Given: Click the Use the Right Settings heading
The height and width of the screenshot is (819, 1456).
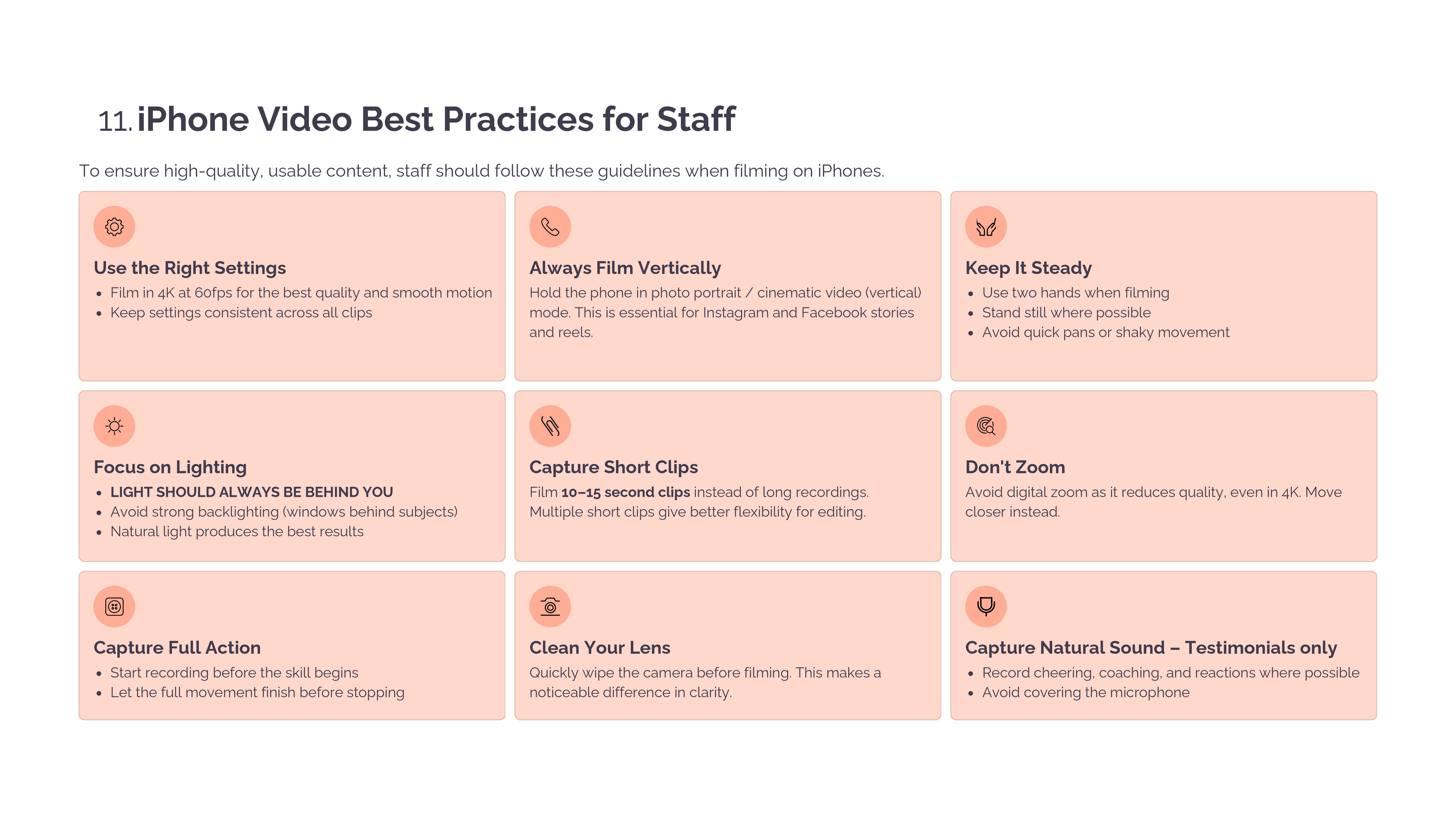Looking at the screenshot, I should 190,268.
